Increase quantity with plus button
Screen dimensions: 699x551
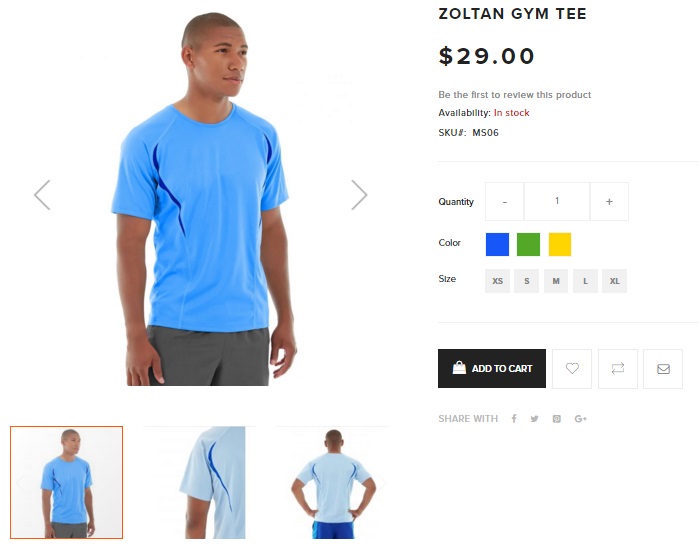point(609,201)
